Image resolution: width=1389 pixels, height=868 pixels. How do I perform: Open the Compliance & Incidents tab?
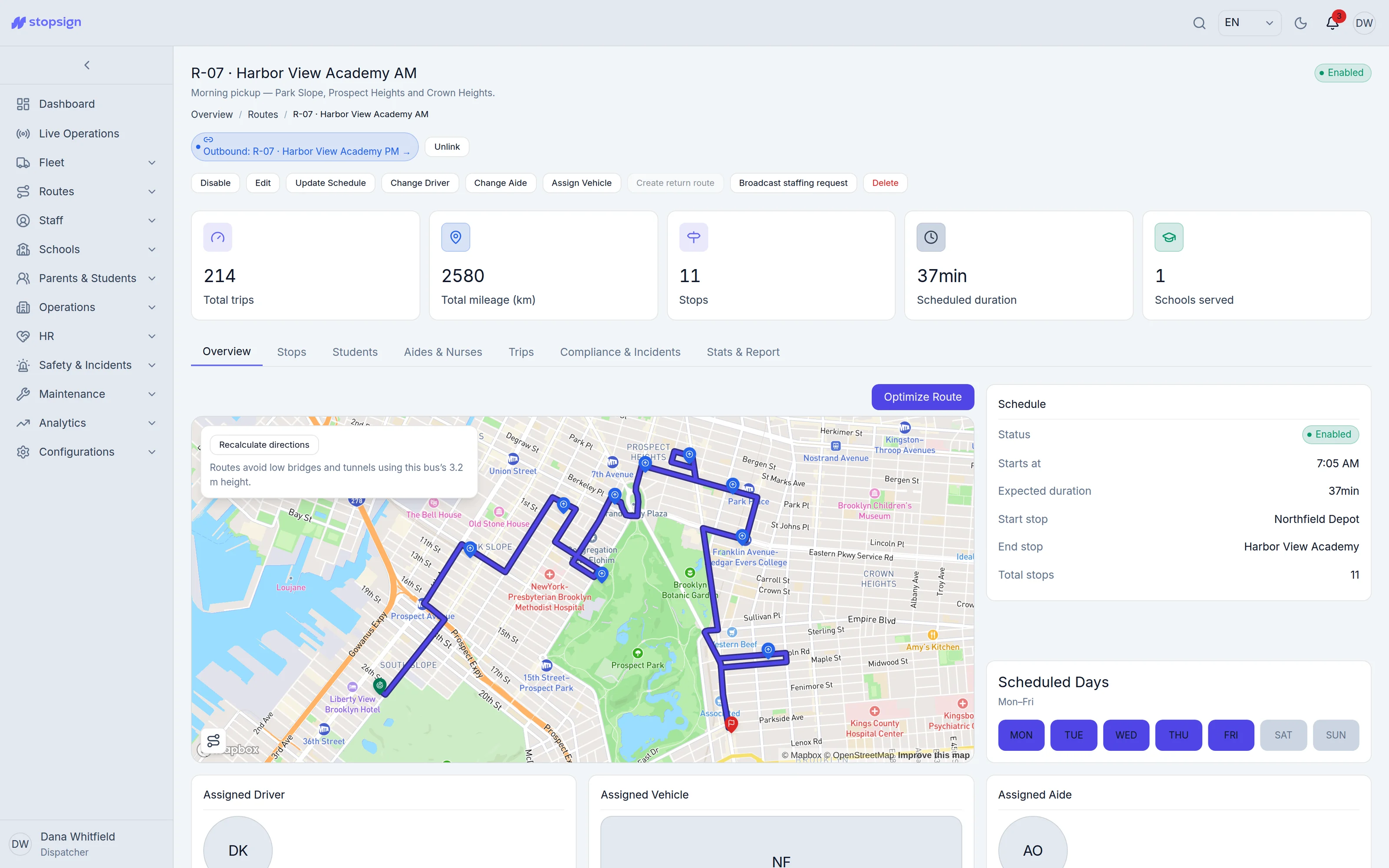coord(620,352)
